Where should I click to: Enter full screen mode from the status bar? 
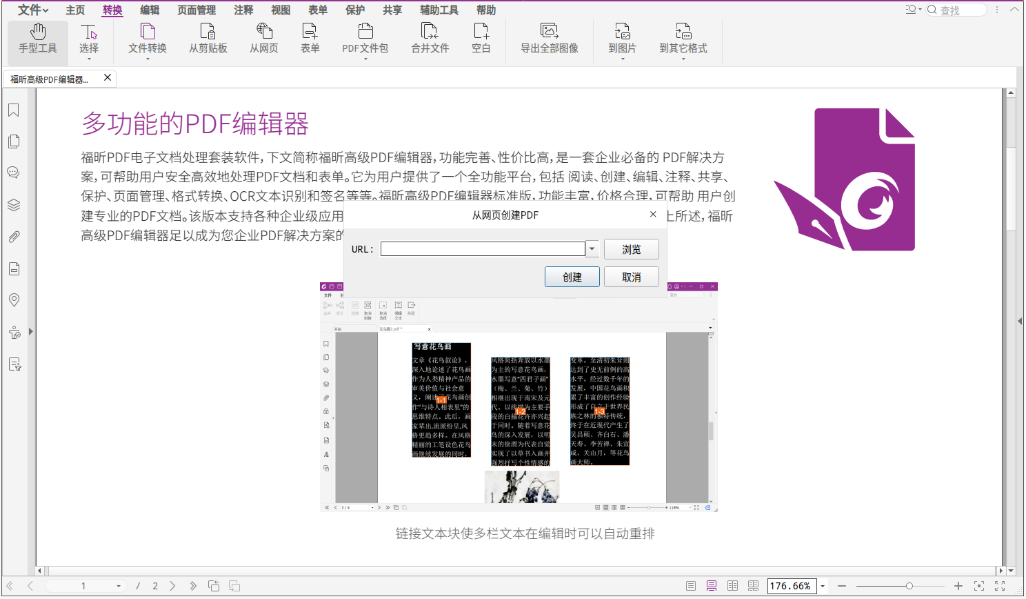1000,586
